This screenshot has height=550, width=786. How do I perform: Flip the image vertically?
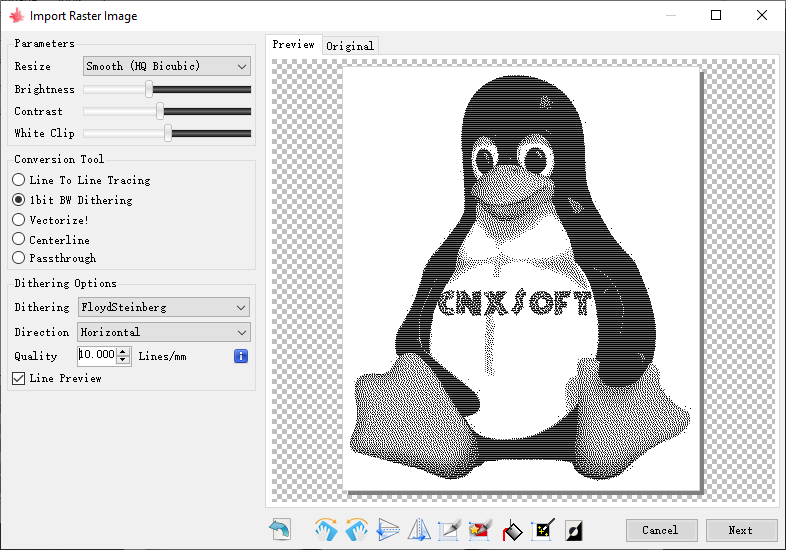[387, 530]
